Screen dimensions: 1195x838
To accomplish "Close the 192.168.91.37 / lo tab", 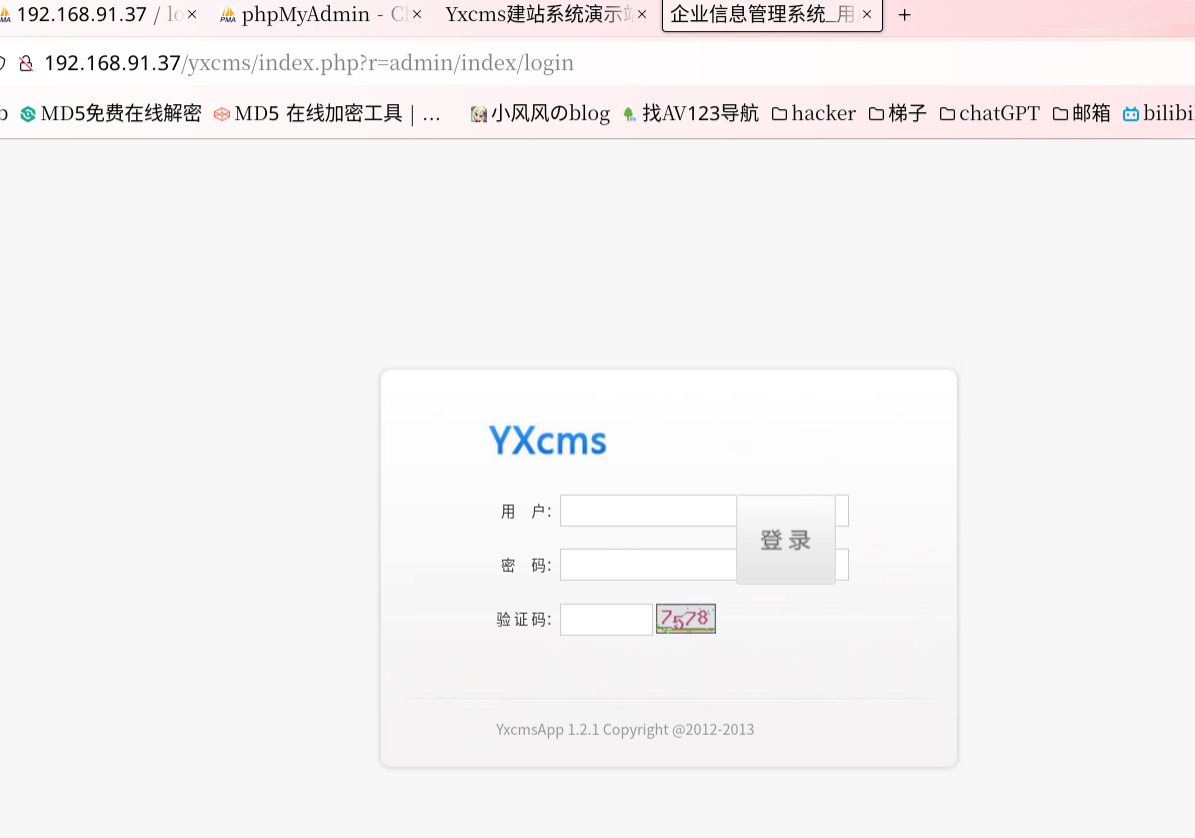I will [x=192, y=14].
